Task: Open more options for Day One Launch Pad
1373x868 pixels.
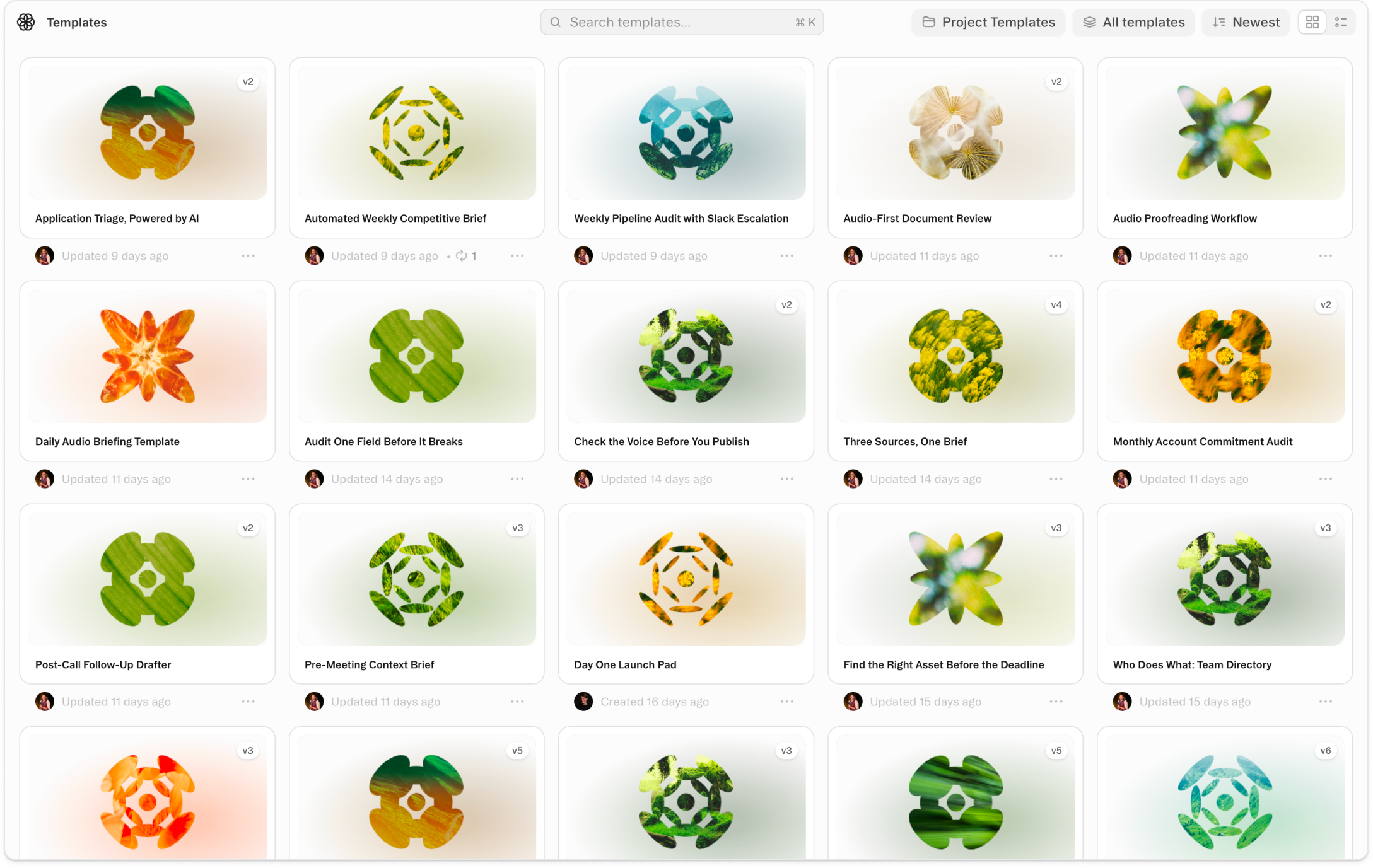Action: [x=786, y=702]
